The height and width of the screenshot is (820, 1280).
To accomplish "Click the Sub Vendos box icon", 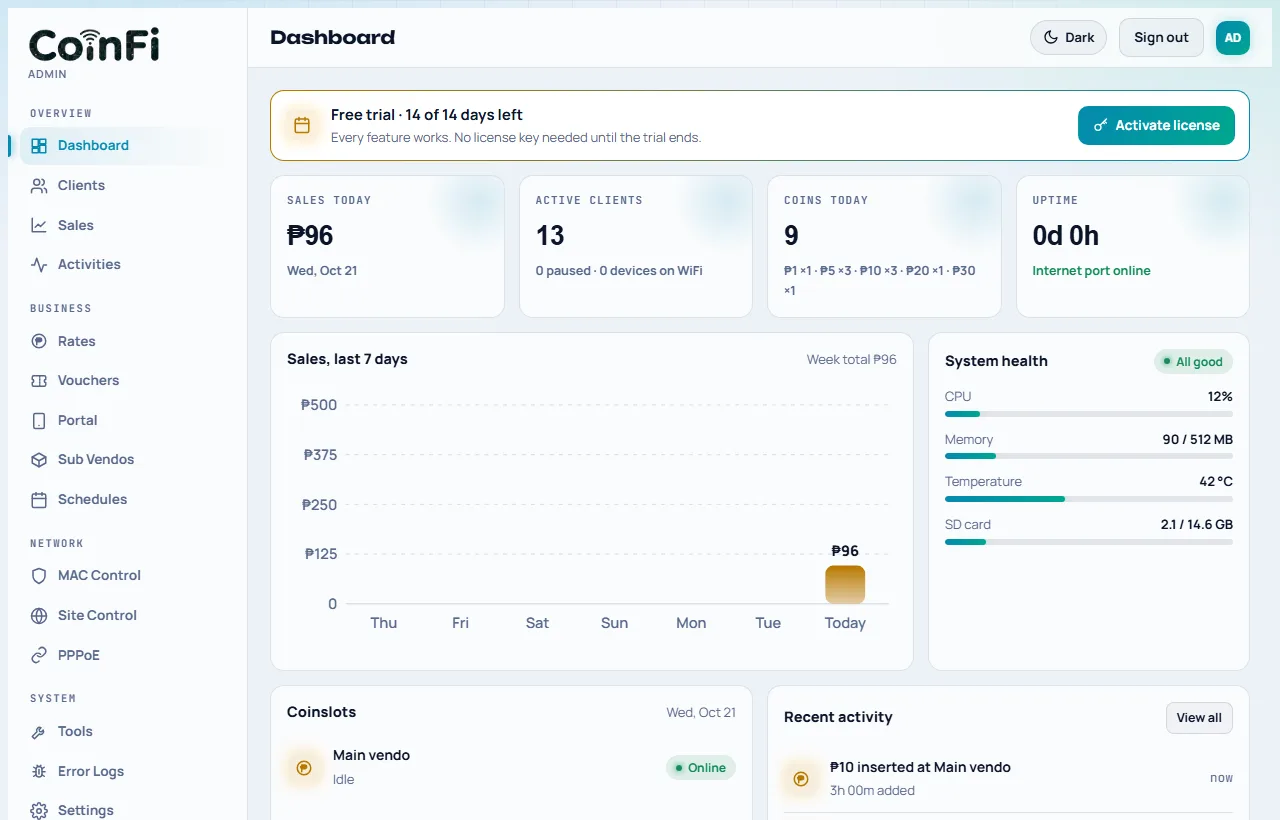I will (x=39, y=460).
